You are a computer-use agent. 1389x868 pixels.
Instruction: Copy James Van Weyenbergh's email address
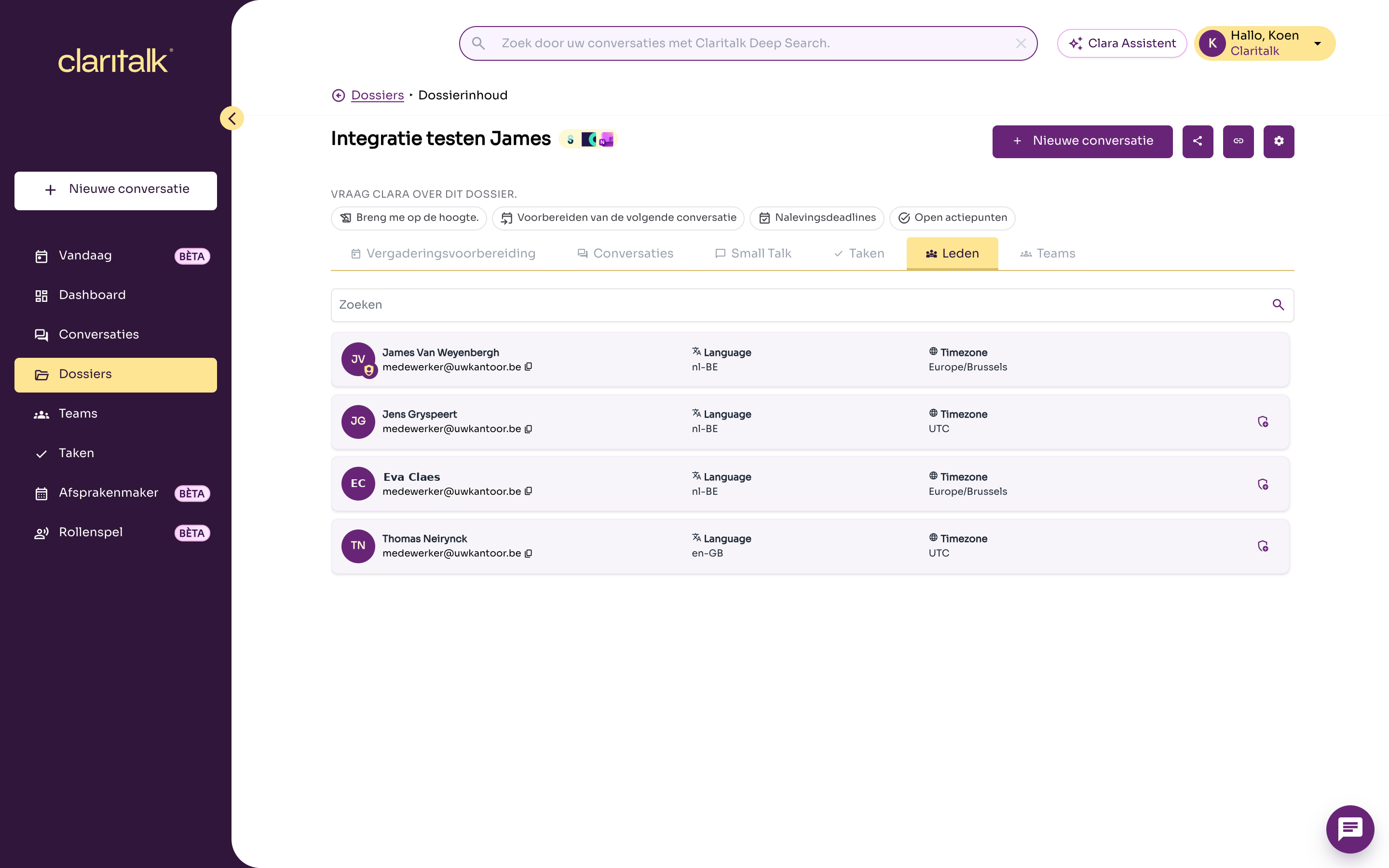coord(529,367)
